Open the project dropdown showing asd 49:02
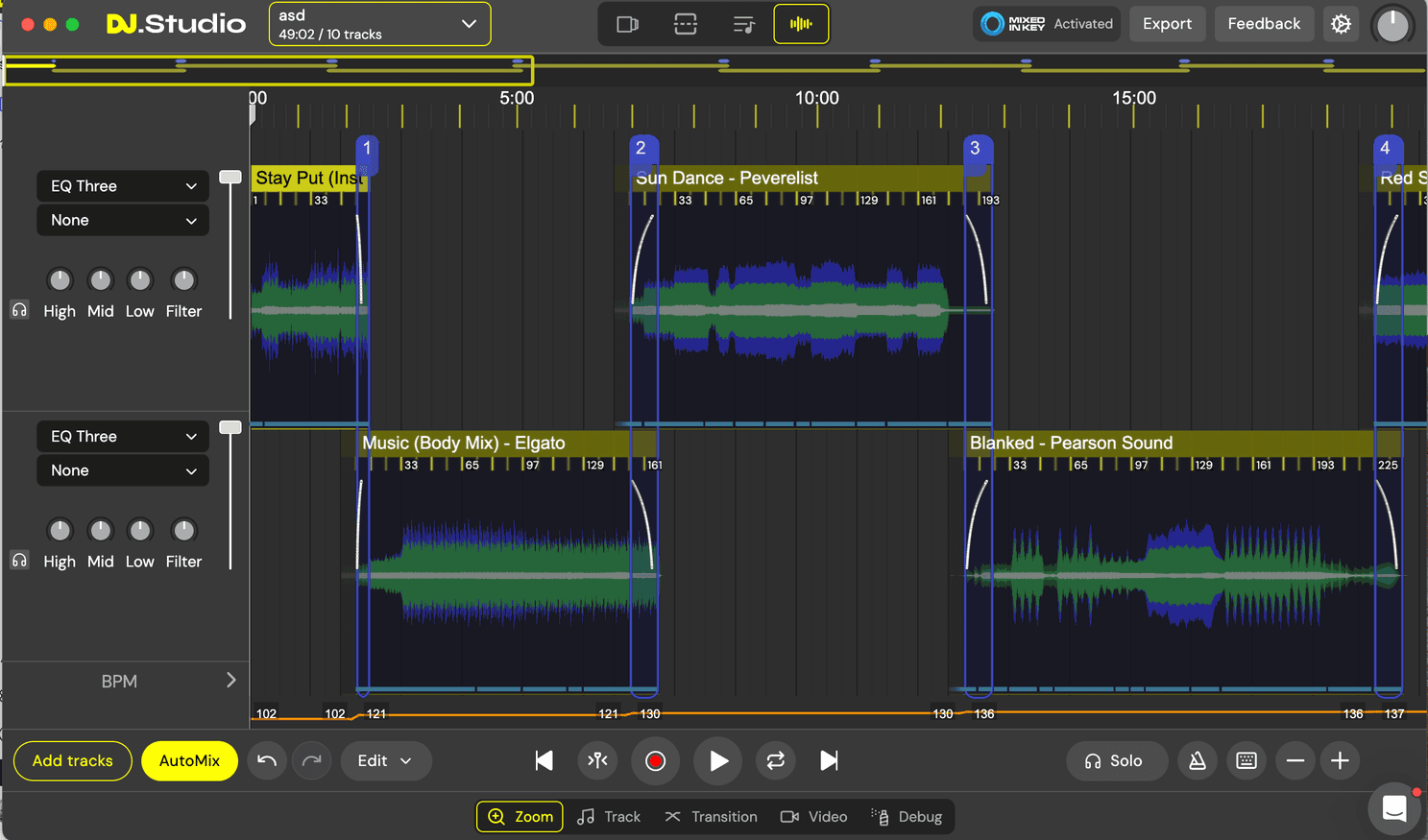The height and width of the screenshot is (840, 1428). tap(379, 24)
